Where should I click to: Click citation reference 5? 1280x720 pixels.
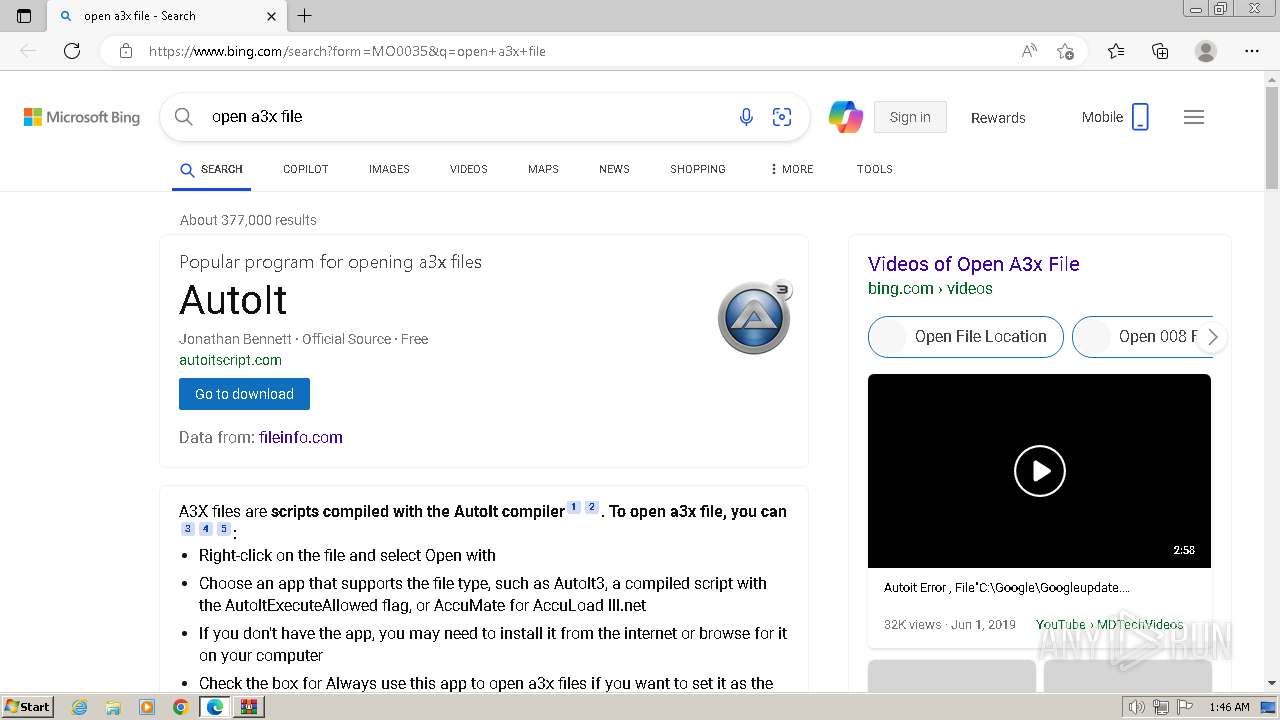pyautogui.click(x=224, y=529)
